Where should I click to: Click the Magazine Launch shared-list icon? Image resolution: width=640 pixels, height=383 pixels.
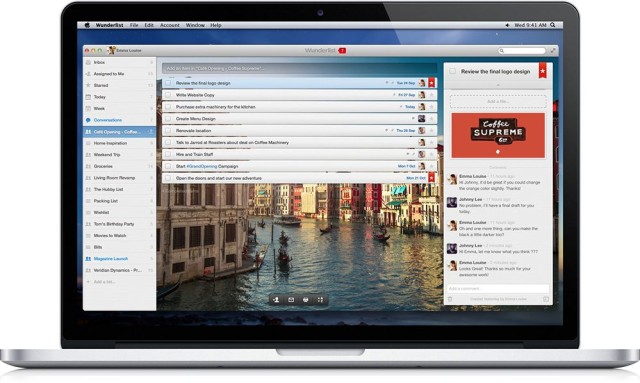[88, 259]
